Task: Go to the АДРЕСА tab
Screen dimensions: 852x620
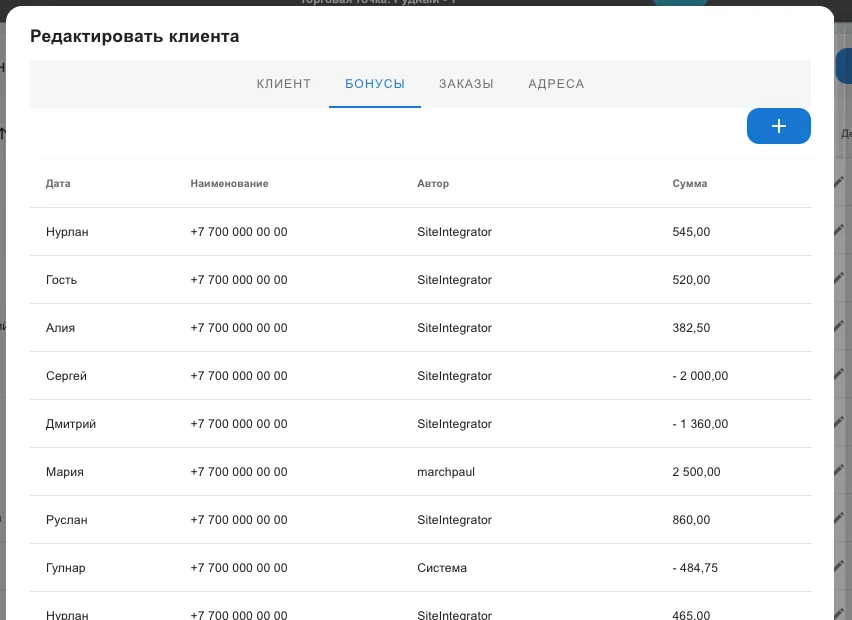Action: click(x=556, y=84)
